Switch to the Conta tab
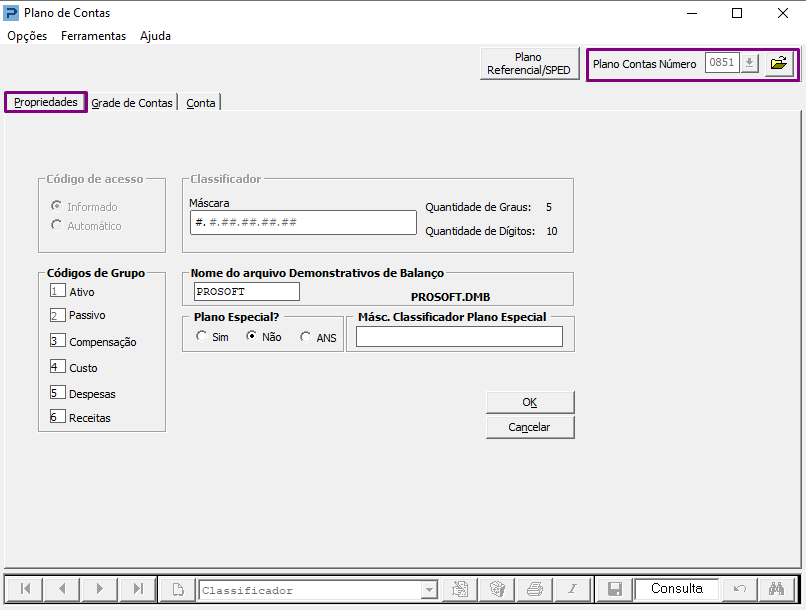The image size is (806, 610). (x=200, y=103)
